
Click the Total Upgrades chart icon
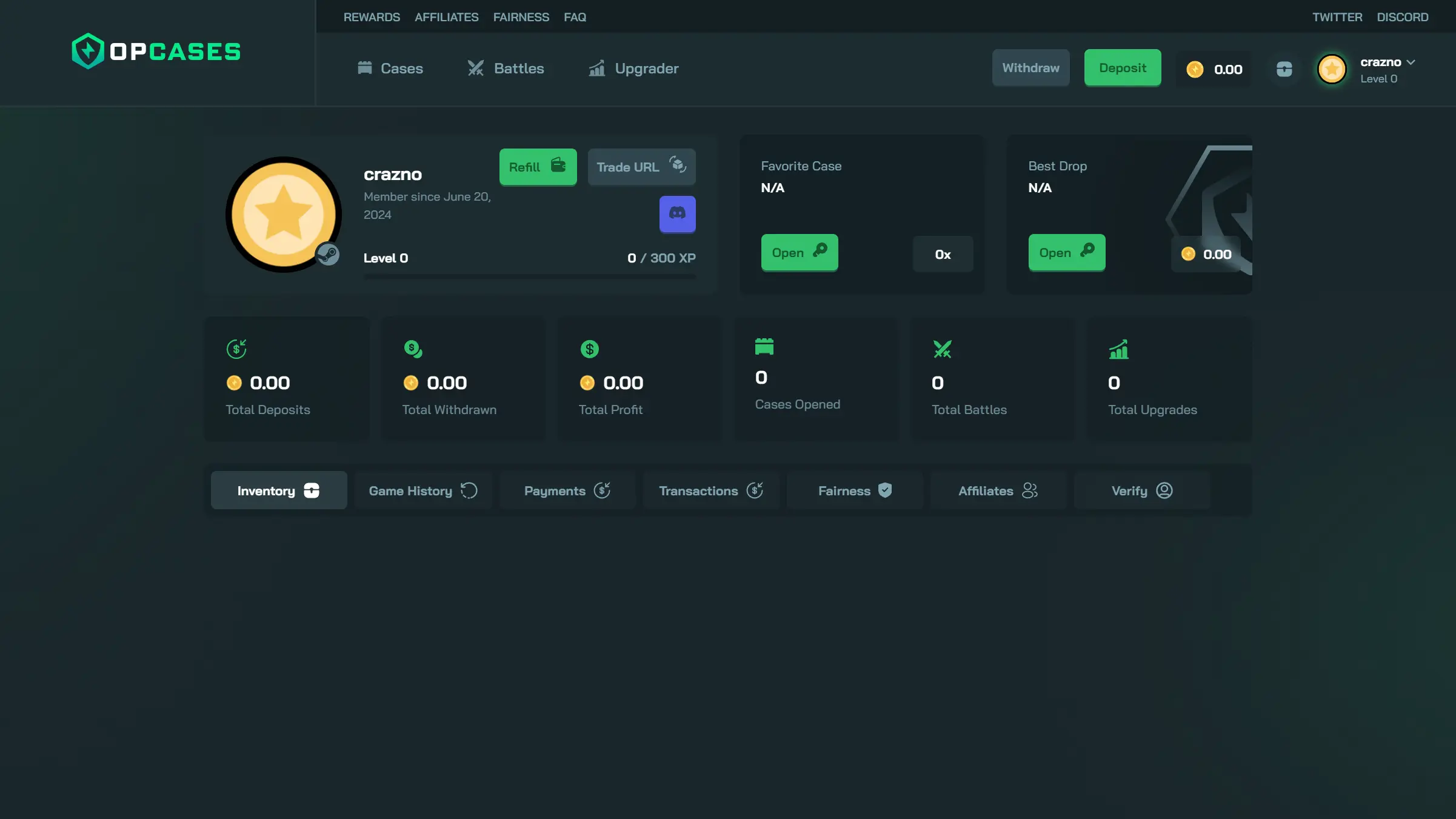[x=1118, y=349]
